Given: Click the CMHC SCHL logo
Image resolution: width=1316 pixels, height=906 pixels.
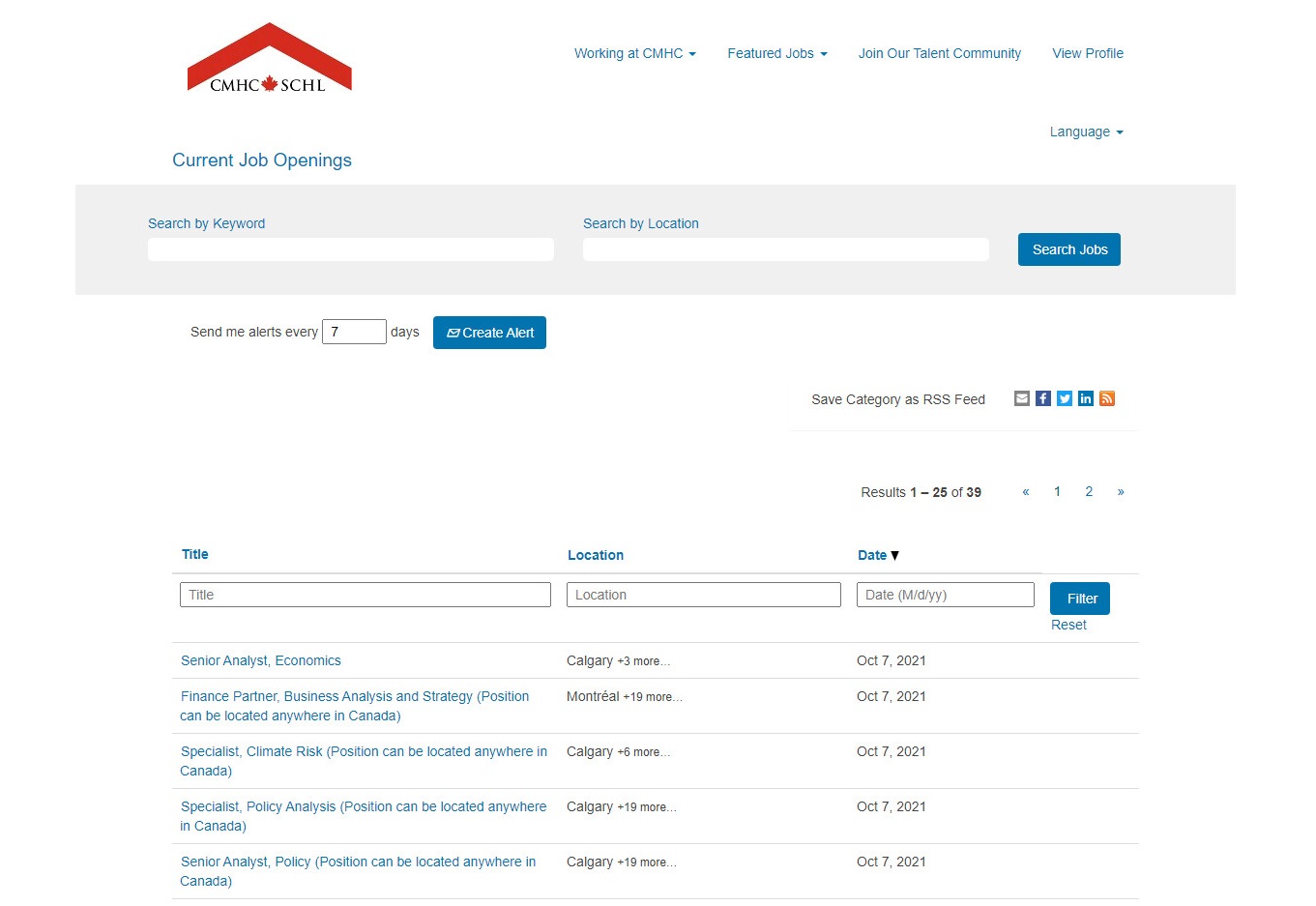Looking at the screenshot, I should click(269, 59).
